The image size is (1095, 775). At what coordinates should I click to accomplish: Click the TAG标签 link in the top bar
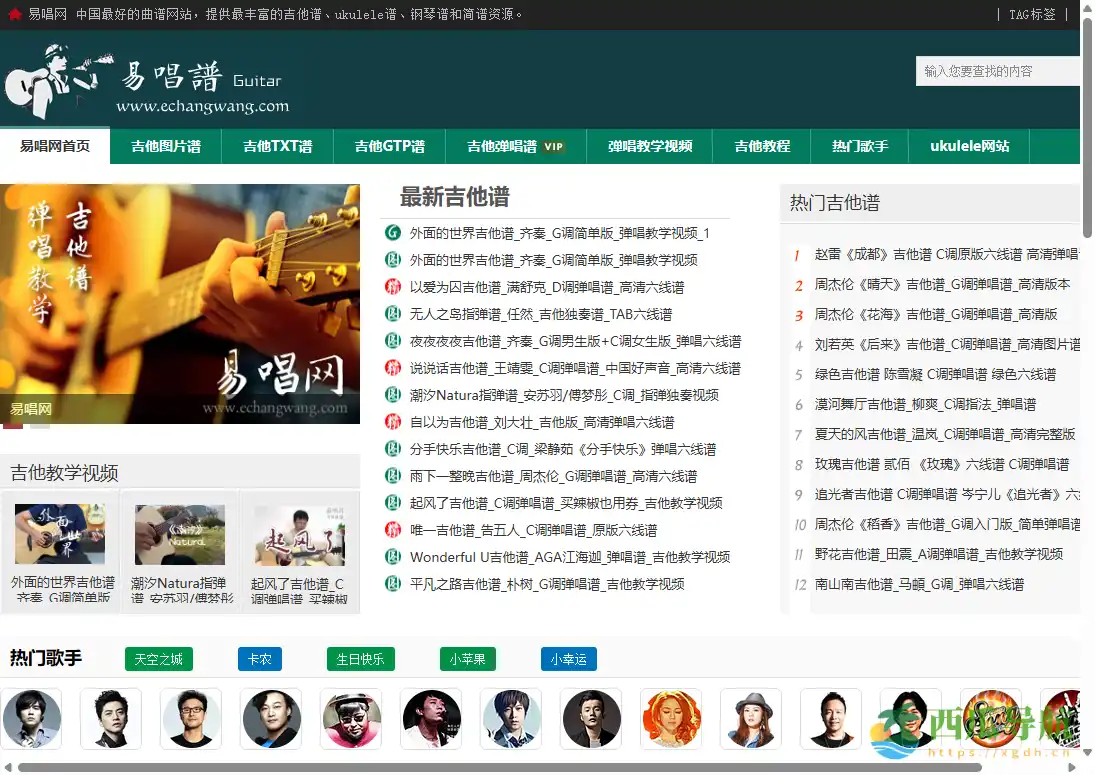click(1031, 15)
